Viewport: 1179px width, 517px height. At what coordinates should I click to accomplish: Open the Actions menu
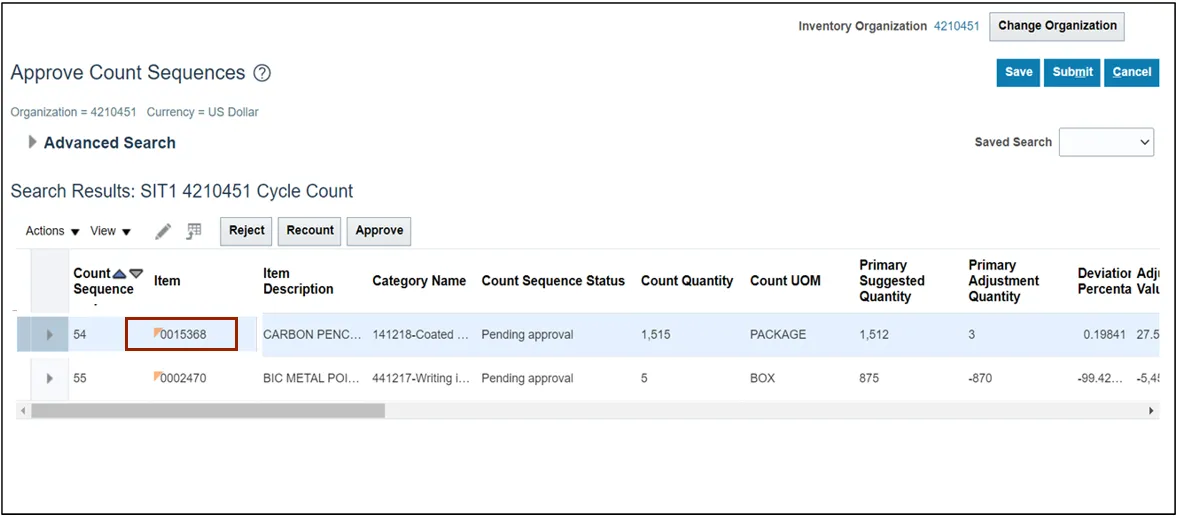pos(53,231)
